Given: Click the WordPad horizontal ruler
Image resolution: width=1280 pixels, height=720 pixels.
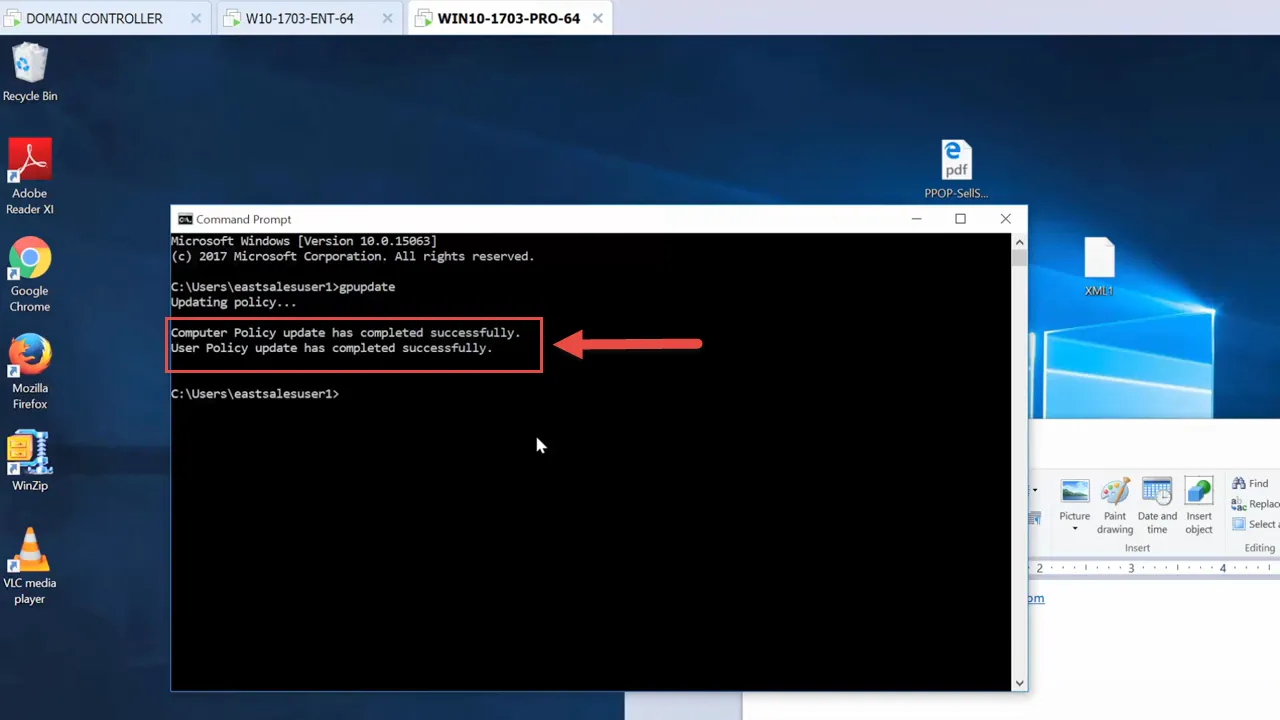Looking at the screenshot, I should [x=1154, y=568].
